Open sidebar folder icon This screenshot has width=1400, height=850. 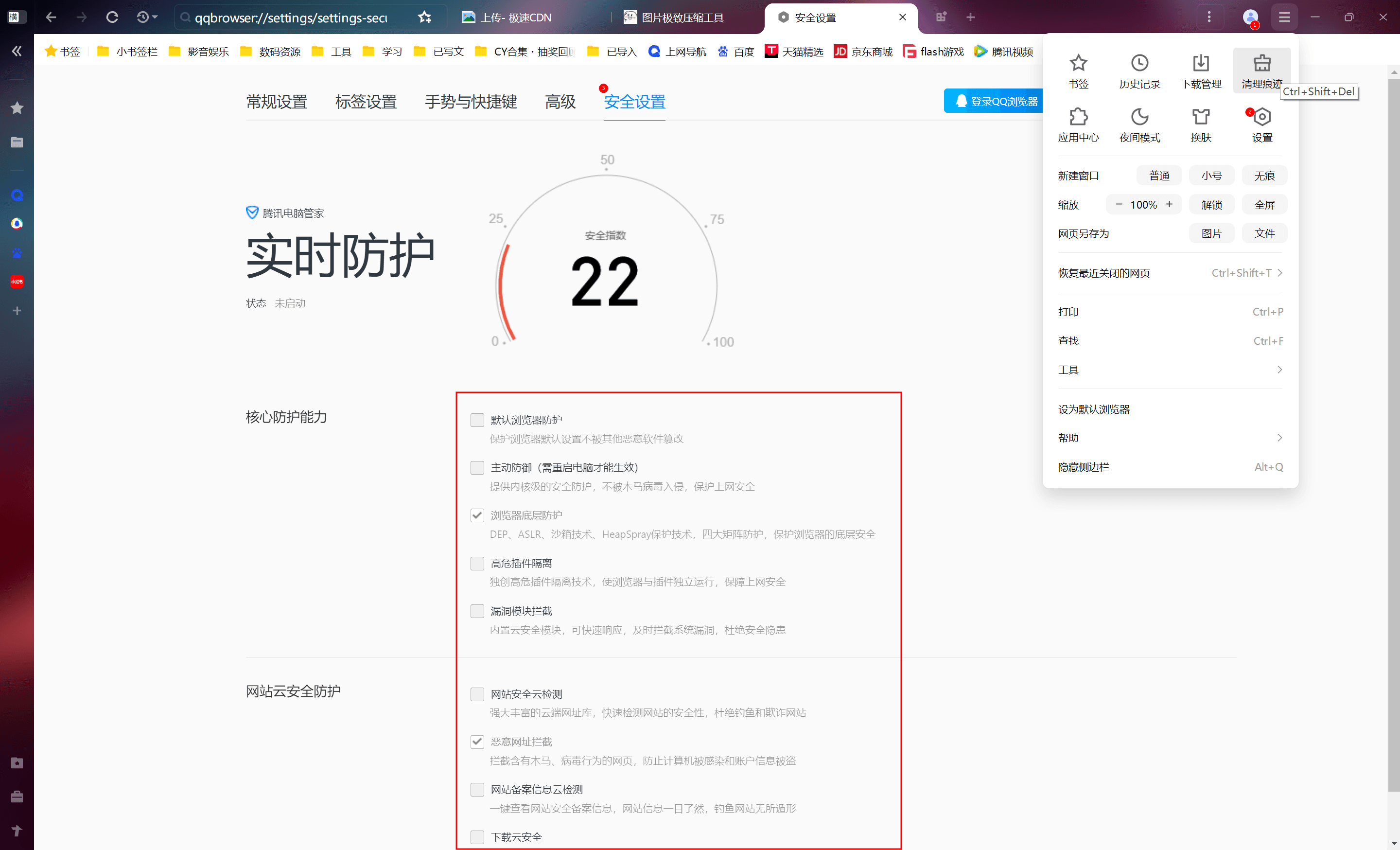17,142
